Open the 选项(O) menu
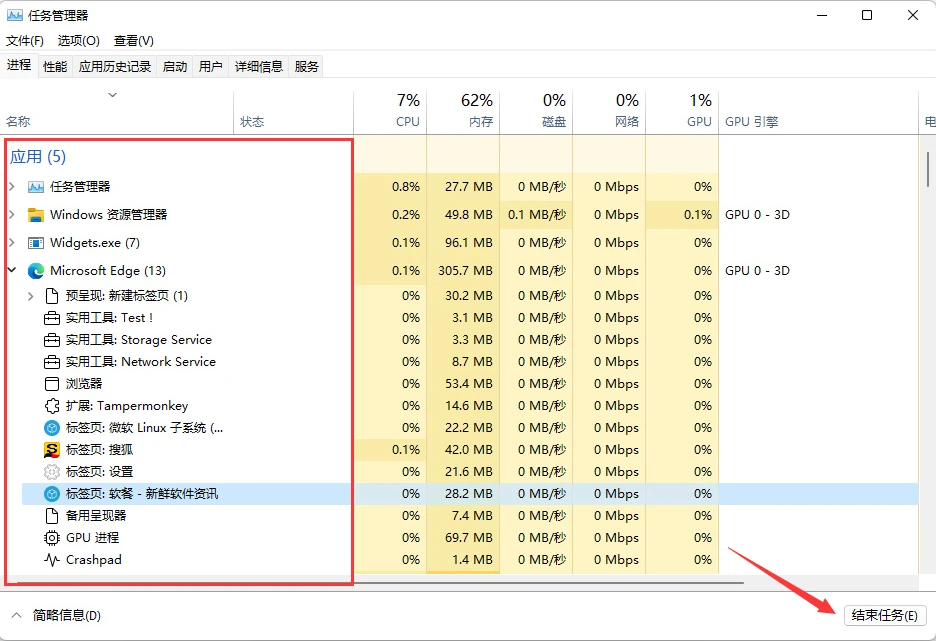The height and width of the screenshot is (641, 936). [78, 41]
